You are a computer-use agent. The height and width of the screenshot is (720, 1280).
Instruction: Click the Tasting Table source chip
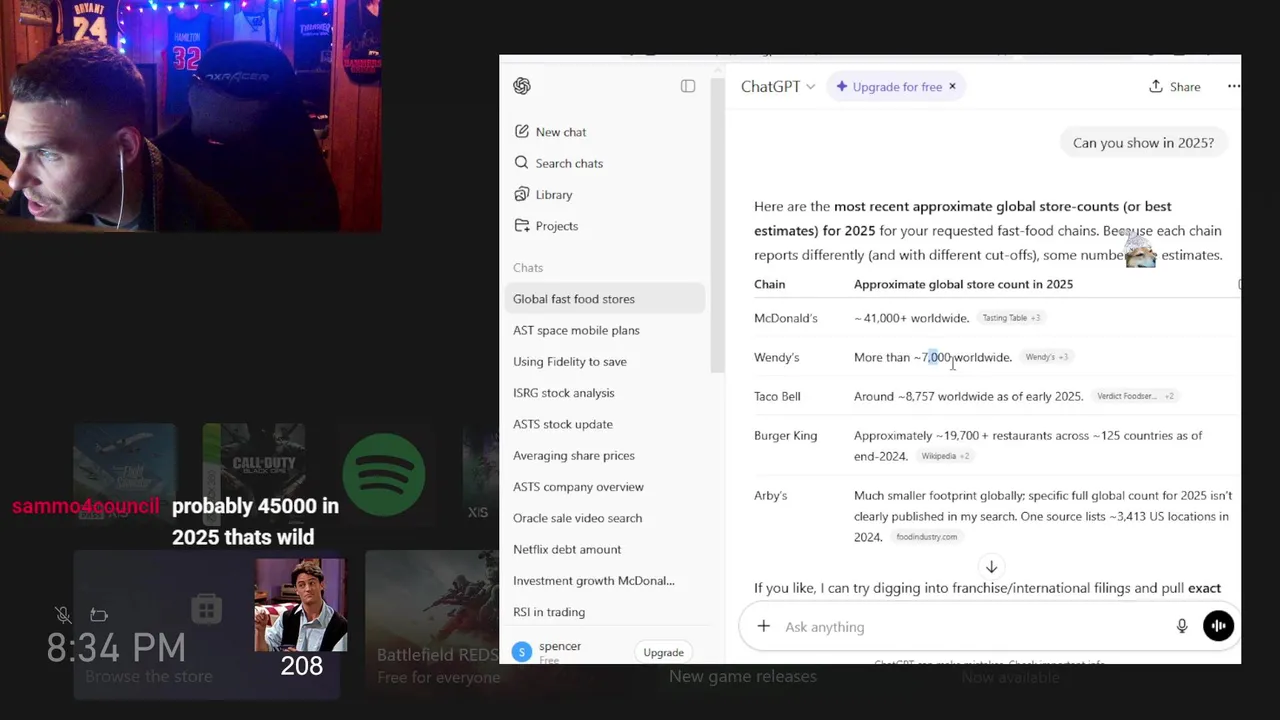[1011, 318]
